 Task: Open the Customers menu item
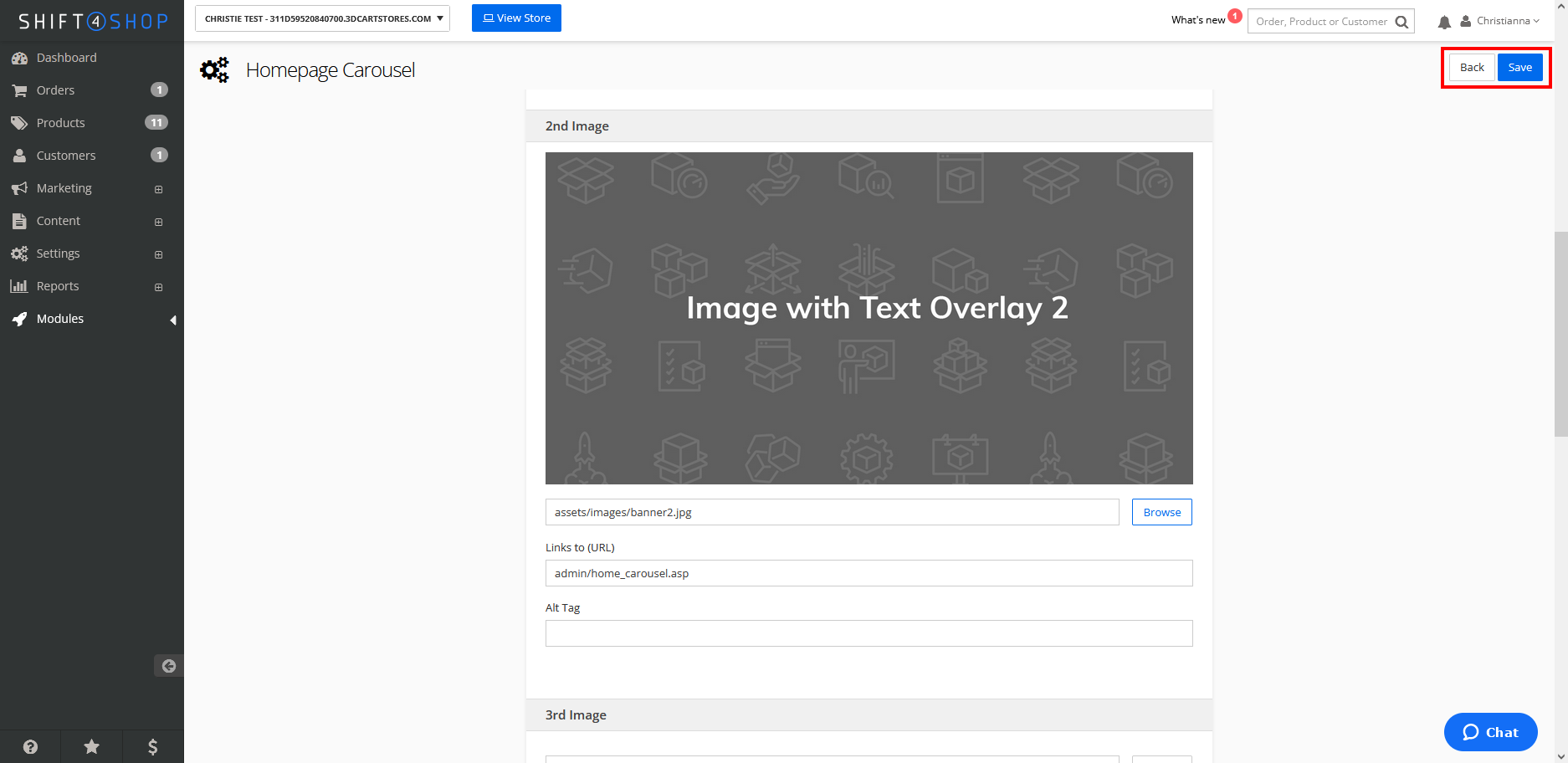click(92, 156)
